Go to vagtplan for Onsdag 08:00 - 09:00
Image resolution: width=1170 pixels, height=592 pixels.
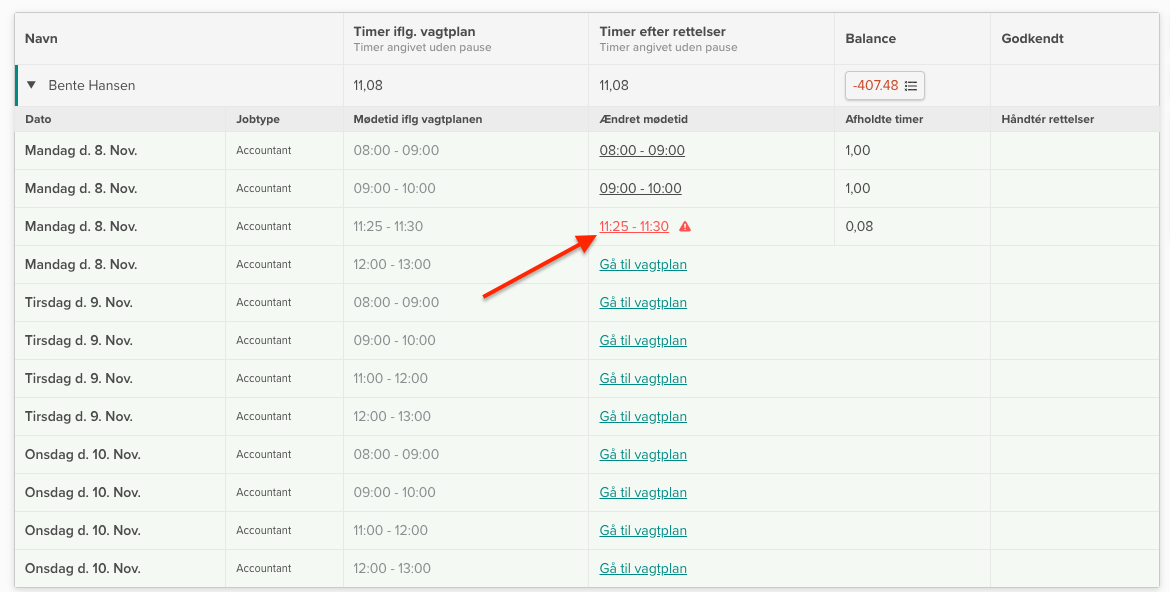click(643, 454)
